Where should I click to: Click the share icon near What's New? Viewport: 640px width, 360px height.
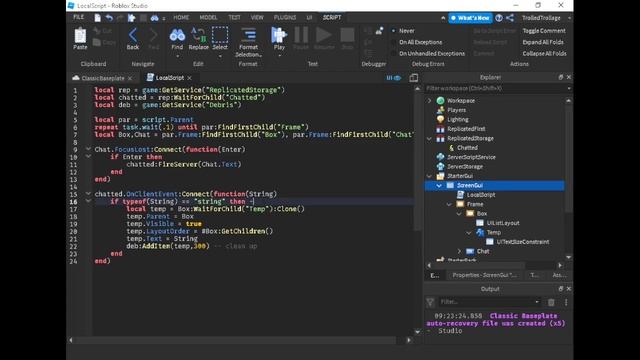tap(510, 18)
